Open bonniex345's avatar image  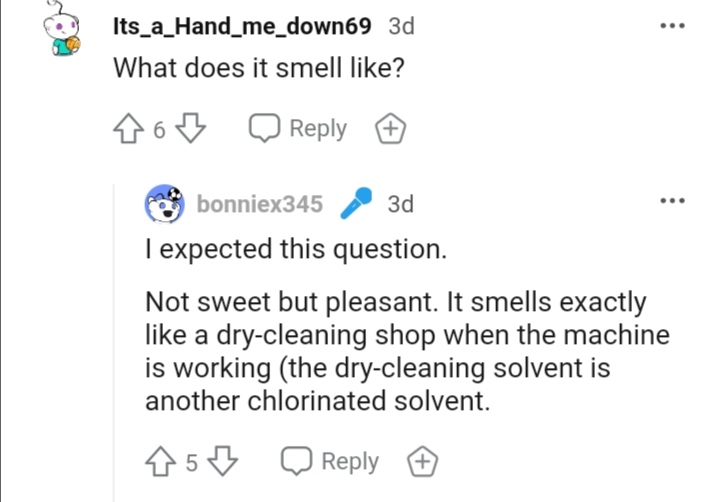pyautogui.click(x=164, y=203)
